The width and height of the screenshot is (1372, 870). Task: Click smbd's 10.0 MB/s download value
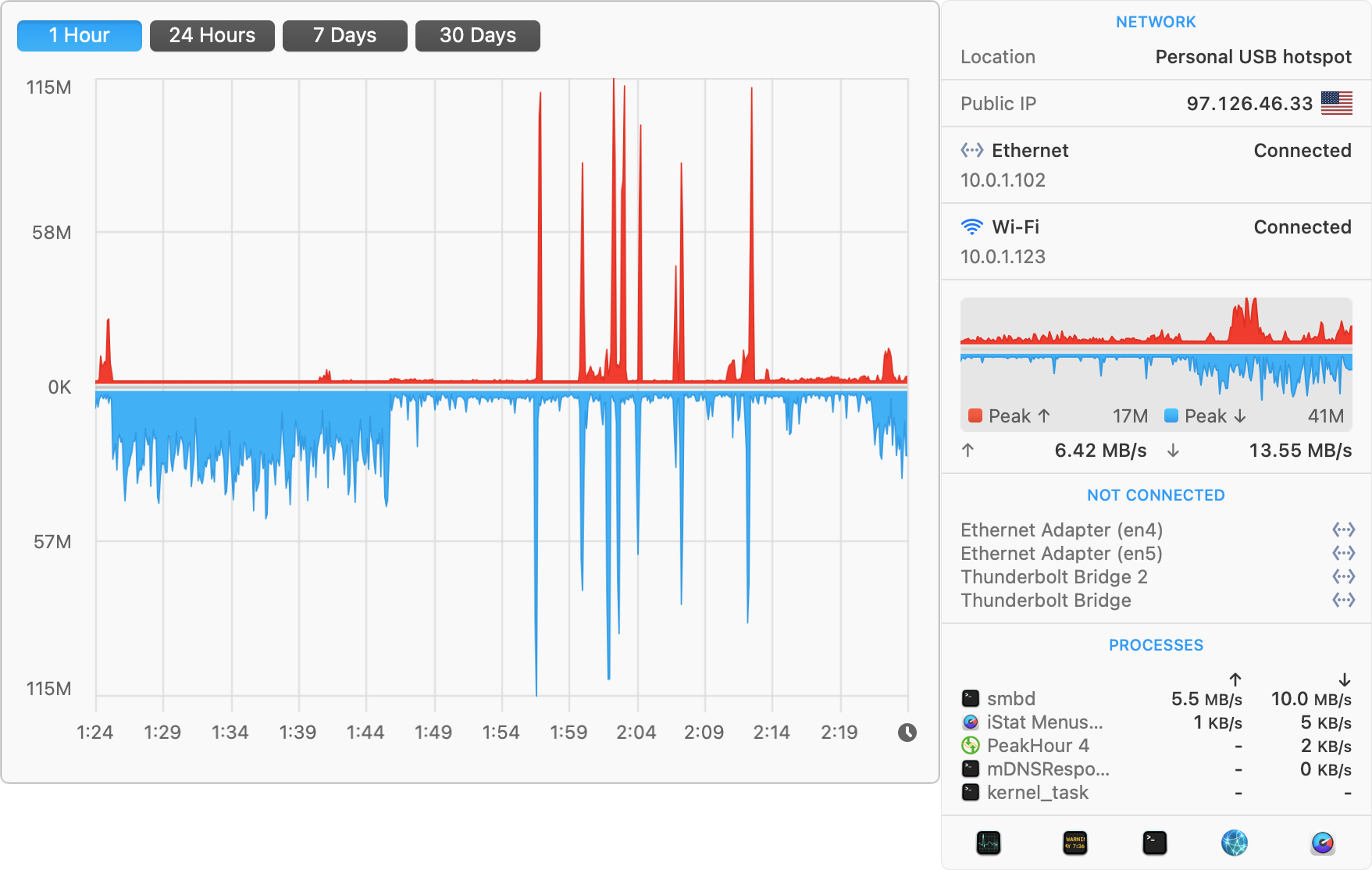coord(1311,699)
